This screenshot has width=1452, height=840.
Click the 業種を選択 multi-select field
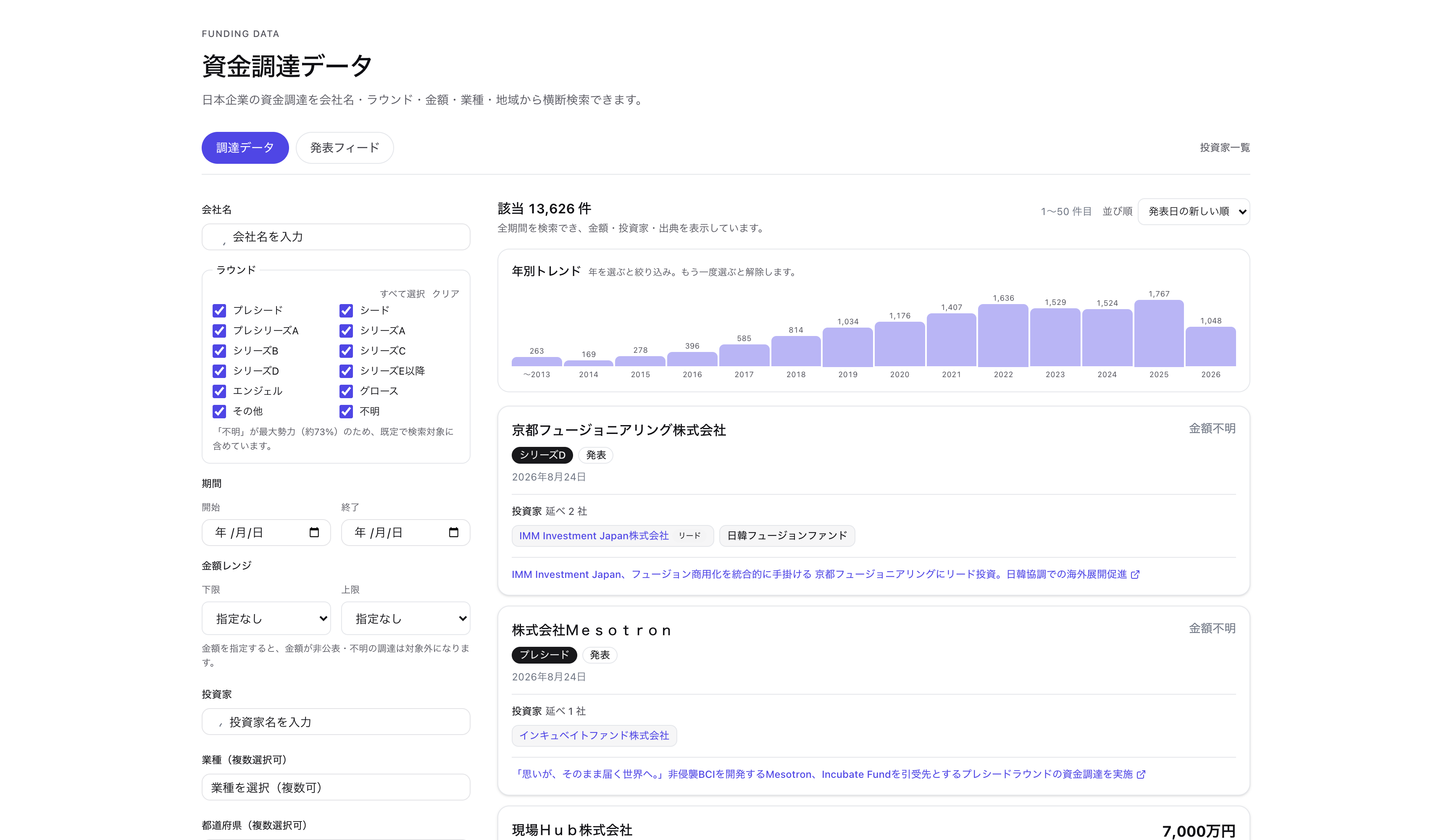click(x=336, y=787)
